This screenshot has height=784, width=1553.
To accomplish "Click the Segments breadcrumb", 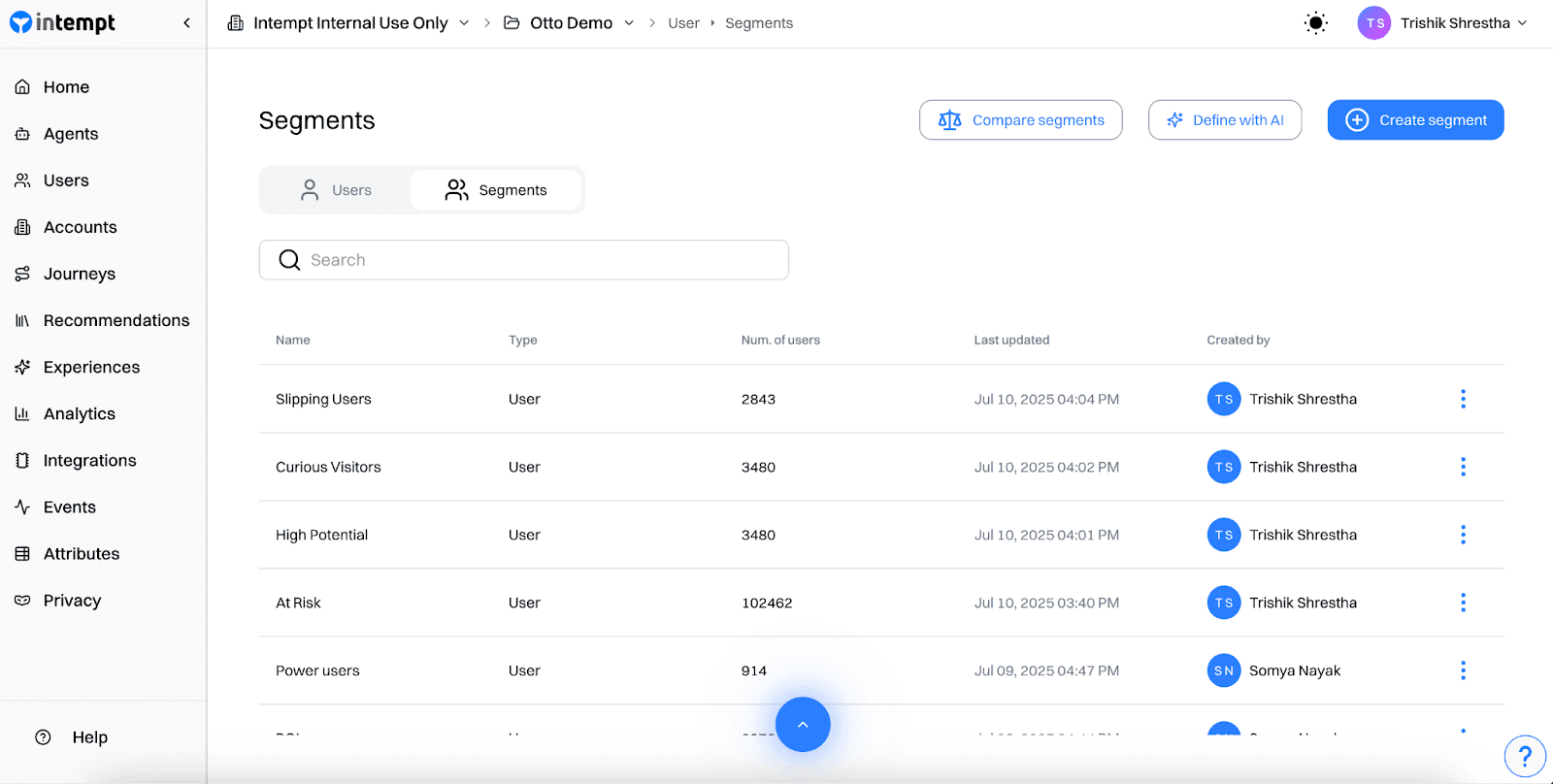I will coord(759,23).
